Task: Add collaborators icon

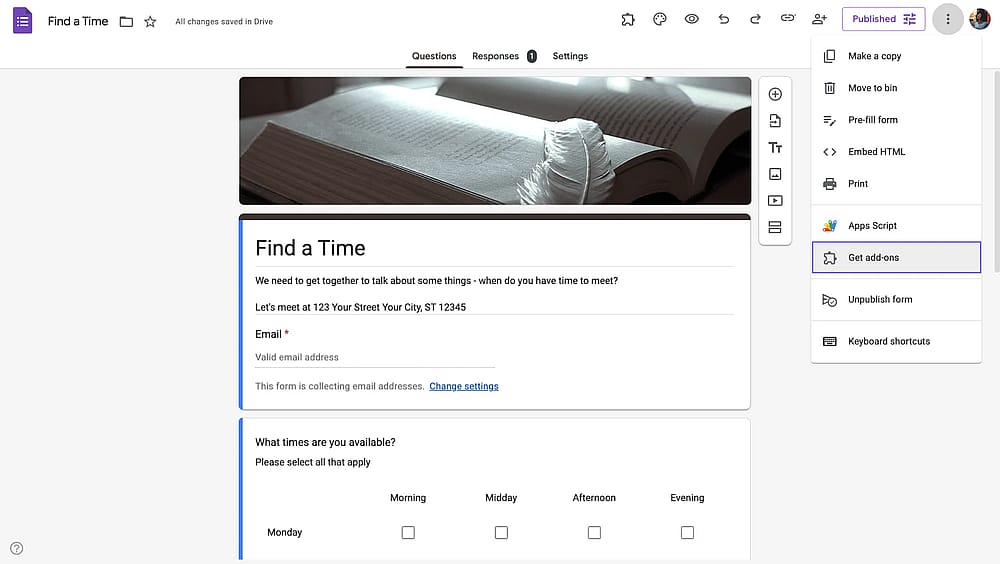Action: click(820, 19)
